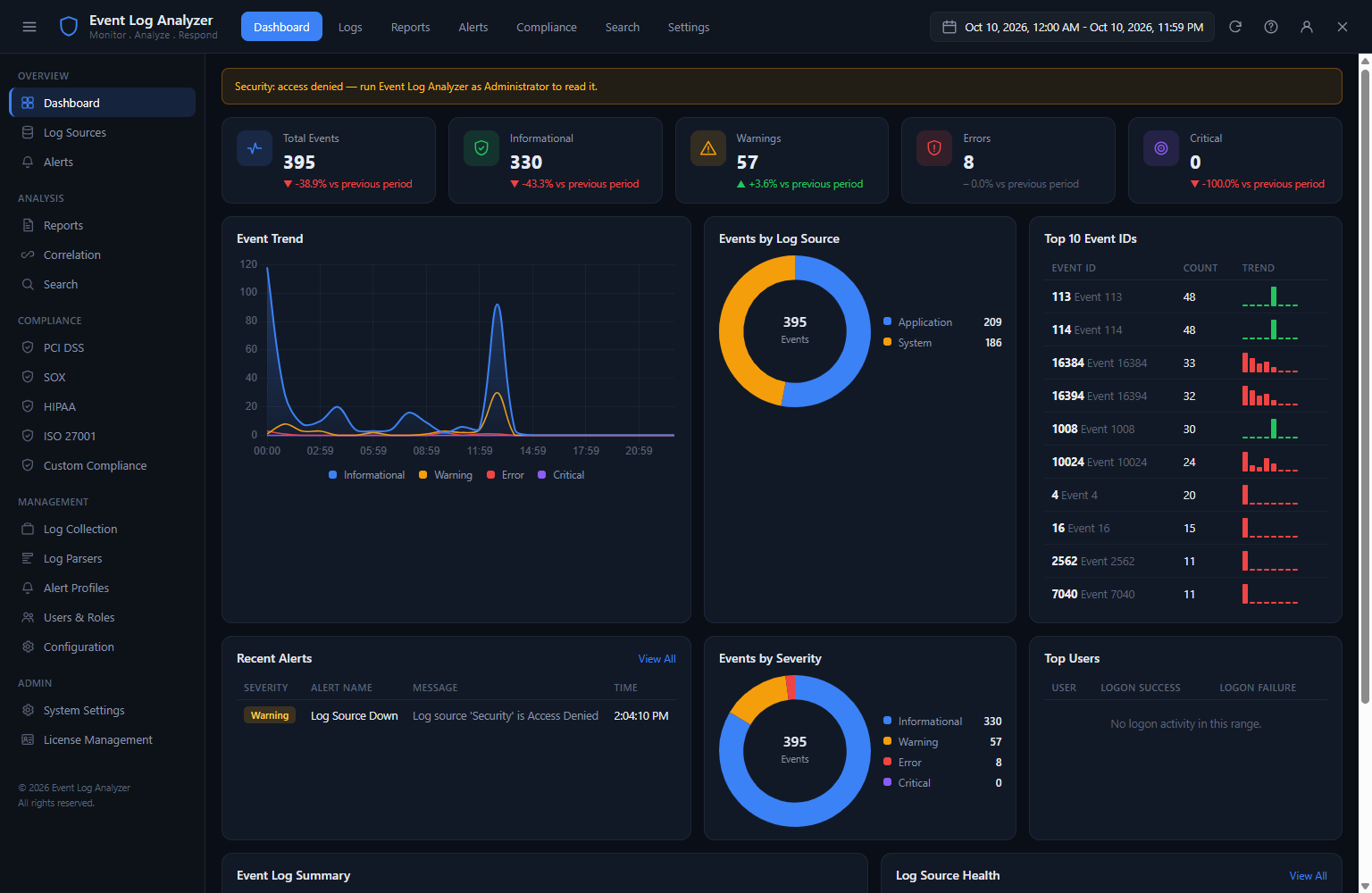Viewport: 1372px width, 893px height.
Task: Click the Total Events pulse icon
Action: pyautogui.click(x=255, y=148)
